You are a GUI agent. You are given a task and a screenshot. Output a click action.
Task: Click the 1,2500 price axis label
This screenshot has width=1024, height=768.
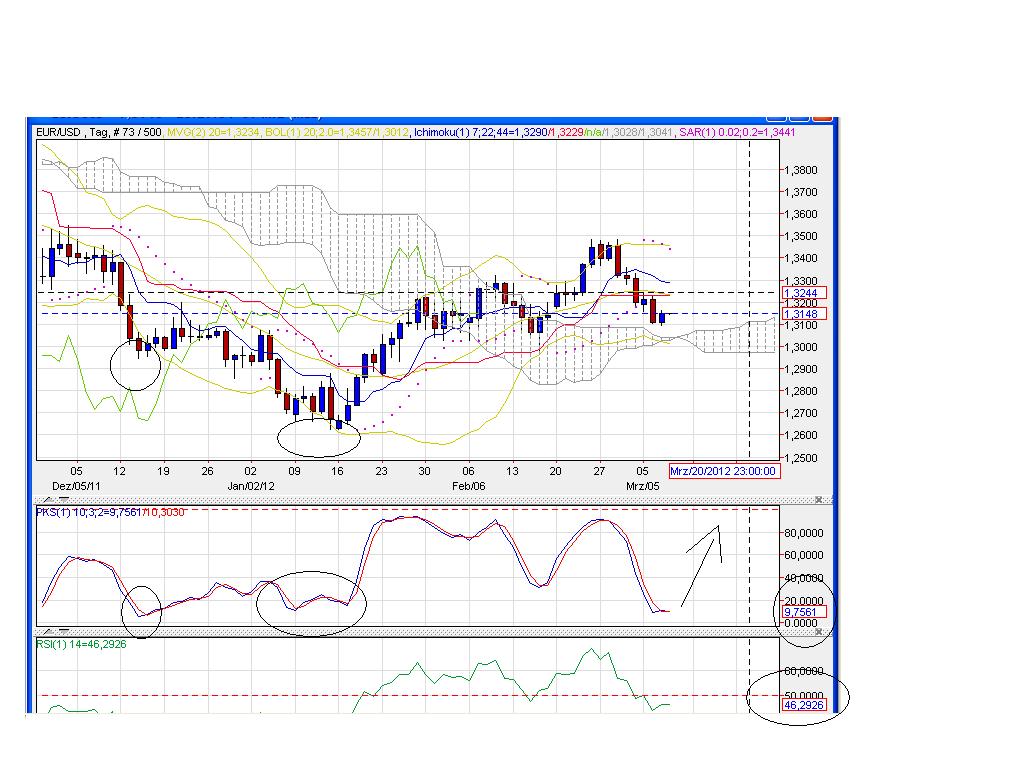pyautogui.click(x=801, y=458)
